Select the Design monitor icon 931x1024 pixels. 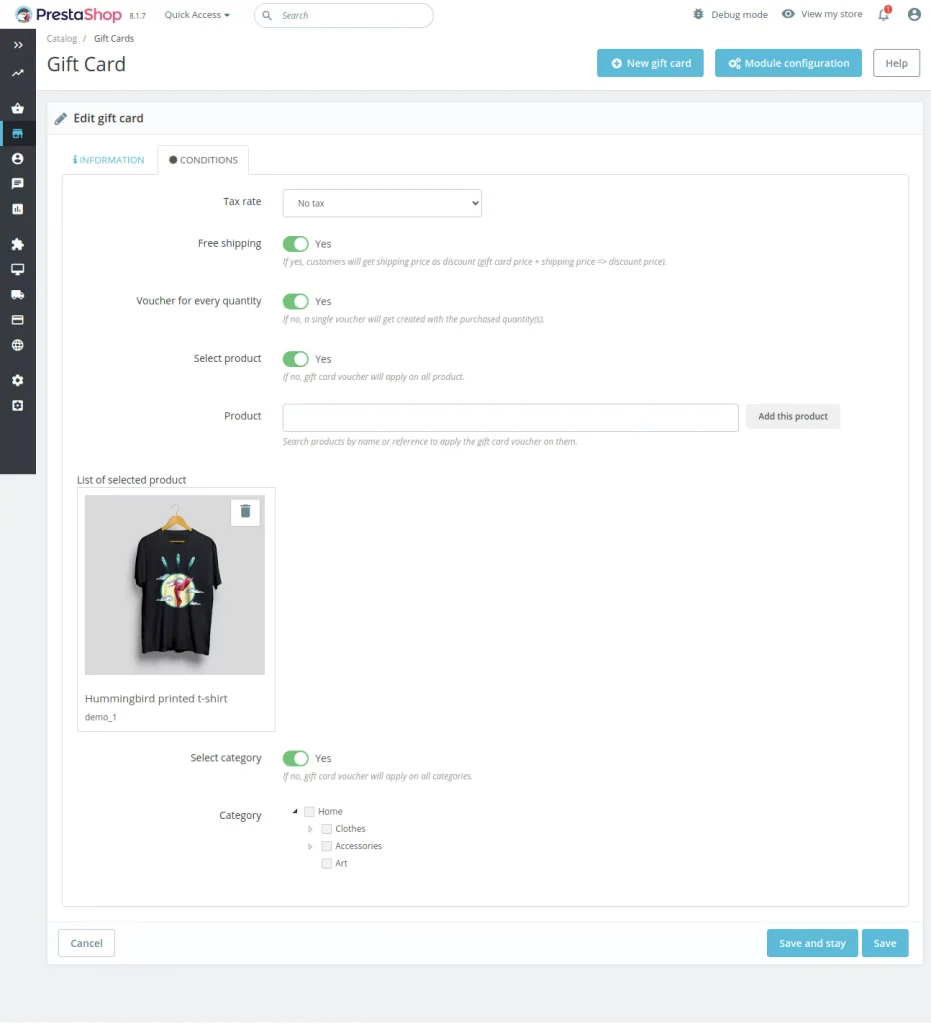pyautogui.click(x=18, y=269)
